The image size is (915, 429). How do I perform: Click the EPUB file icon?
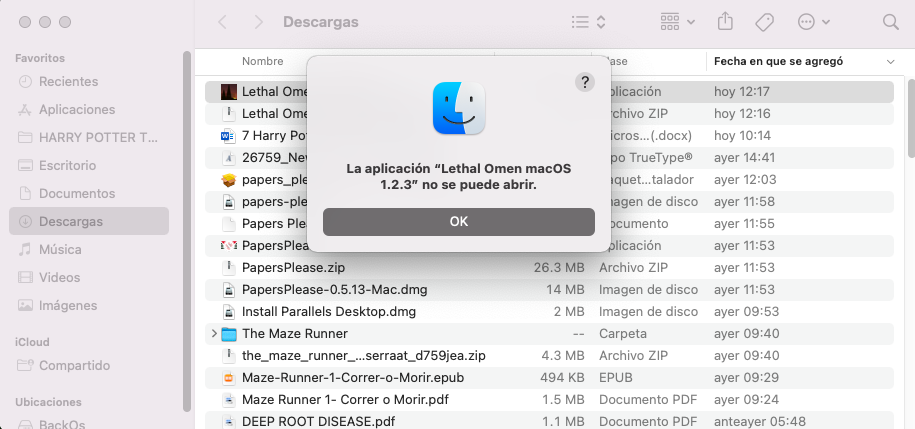coord(229,378)
